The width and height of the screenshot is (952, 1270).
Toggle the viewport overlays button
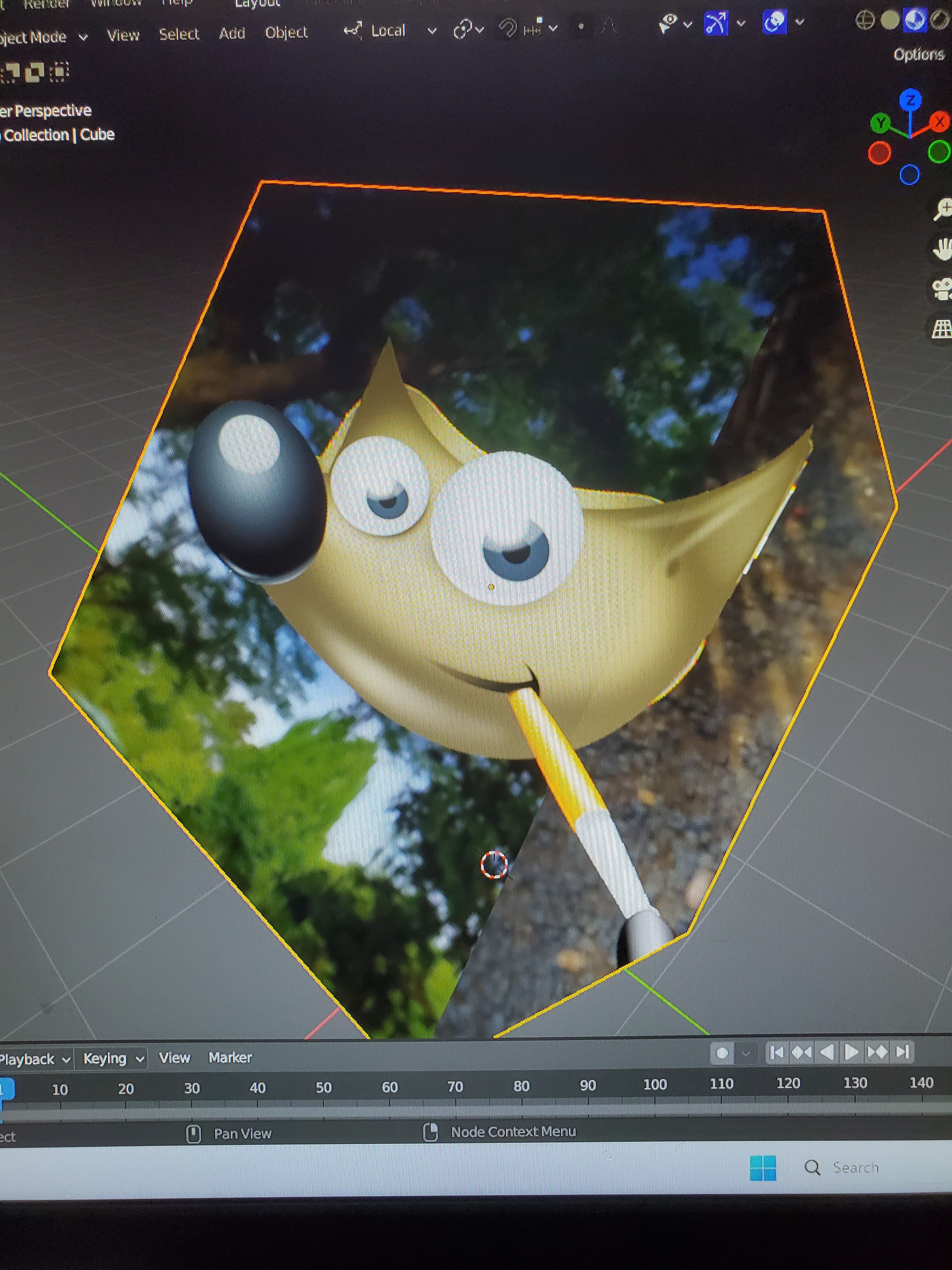tap(774, 22)
